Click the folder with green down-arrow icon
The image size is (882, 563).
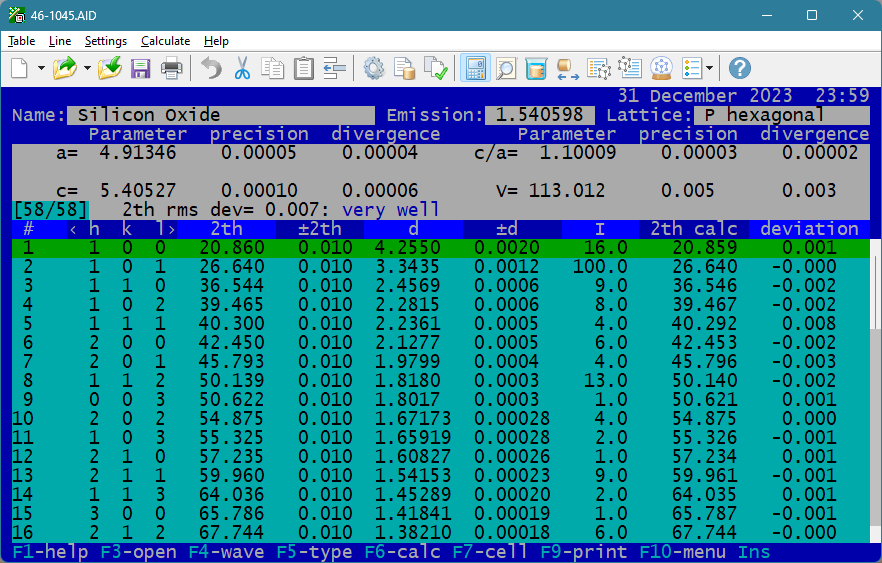(x=110, y=69)
